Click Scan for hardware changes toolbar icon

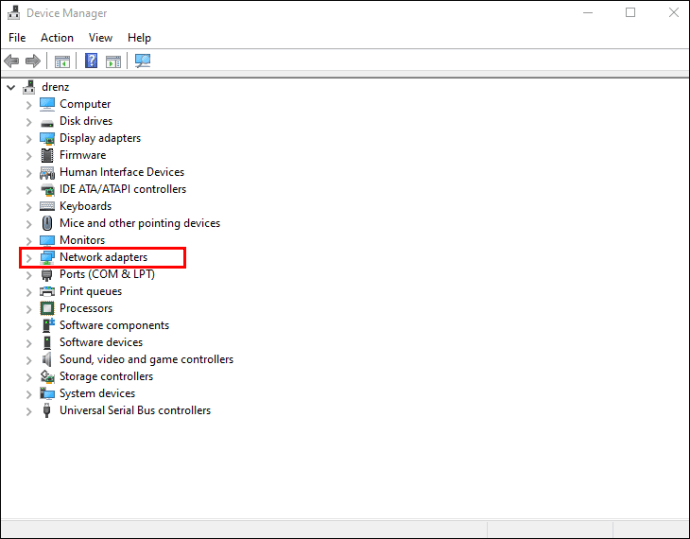143,61
